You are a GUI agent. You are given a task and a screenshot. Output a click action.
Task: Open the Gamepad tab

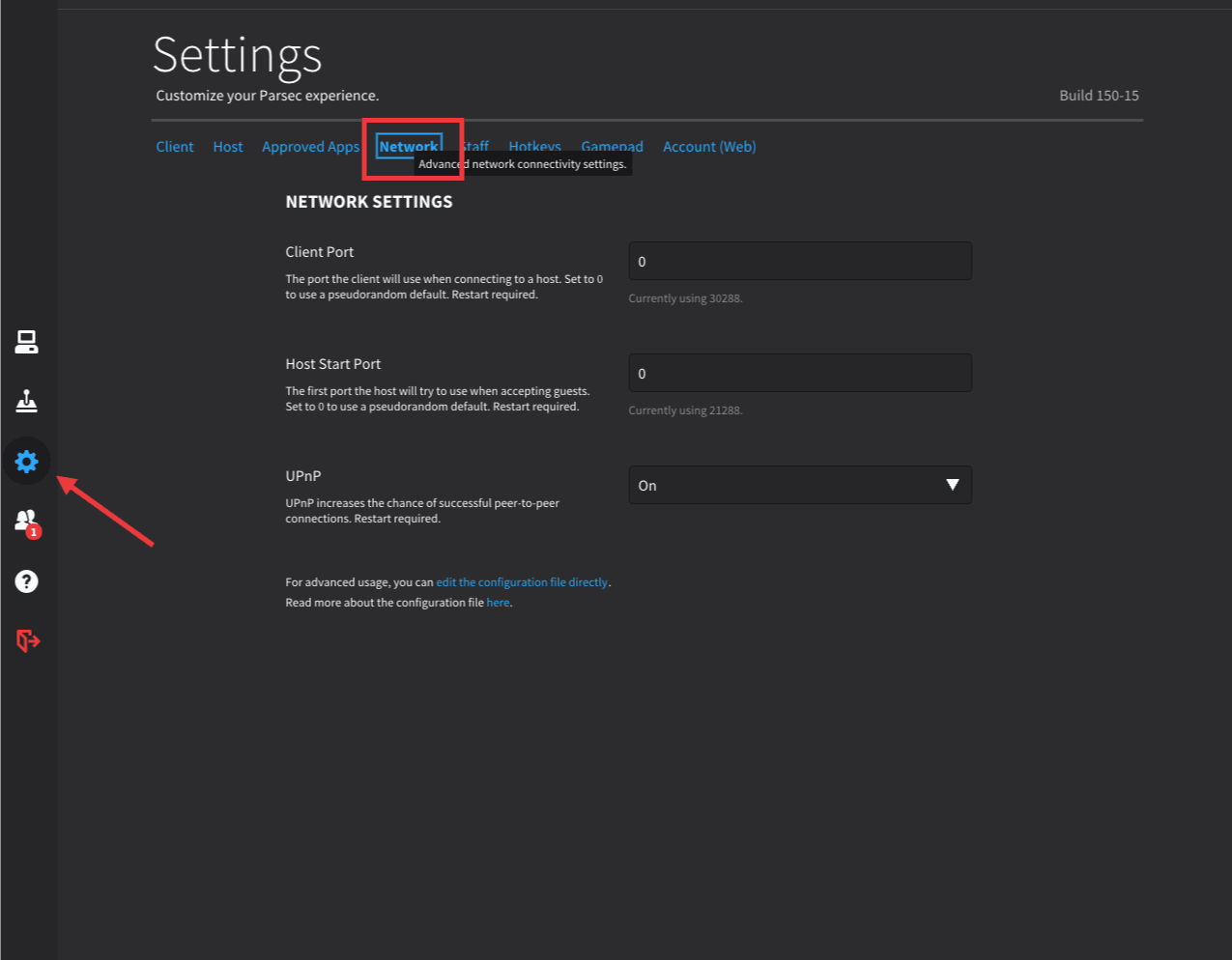click(x=612, y=145)
